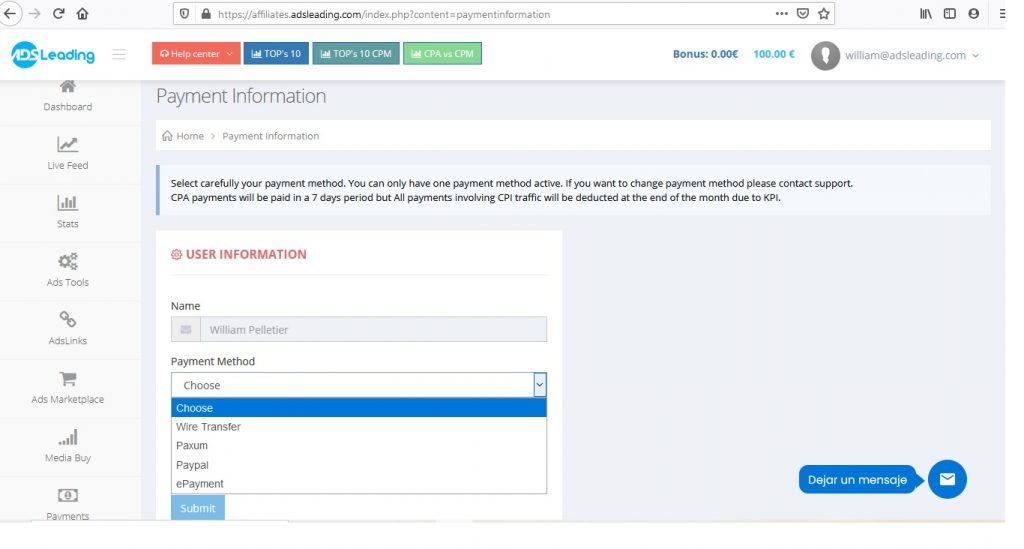Open the CPA vs CPM button
Viewport: 1024px width, 549px height.
click(442, 54)
